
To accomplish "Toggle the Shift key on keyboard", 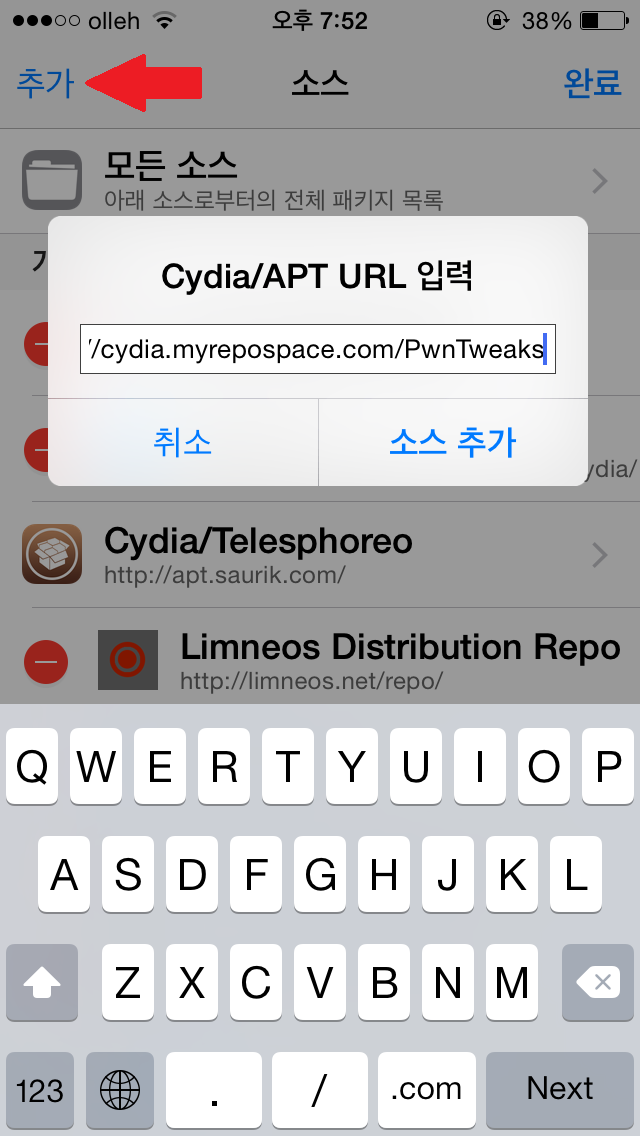I will [42, 982].
